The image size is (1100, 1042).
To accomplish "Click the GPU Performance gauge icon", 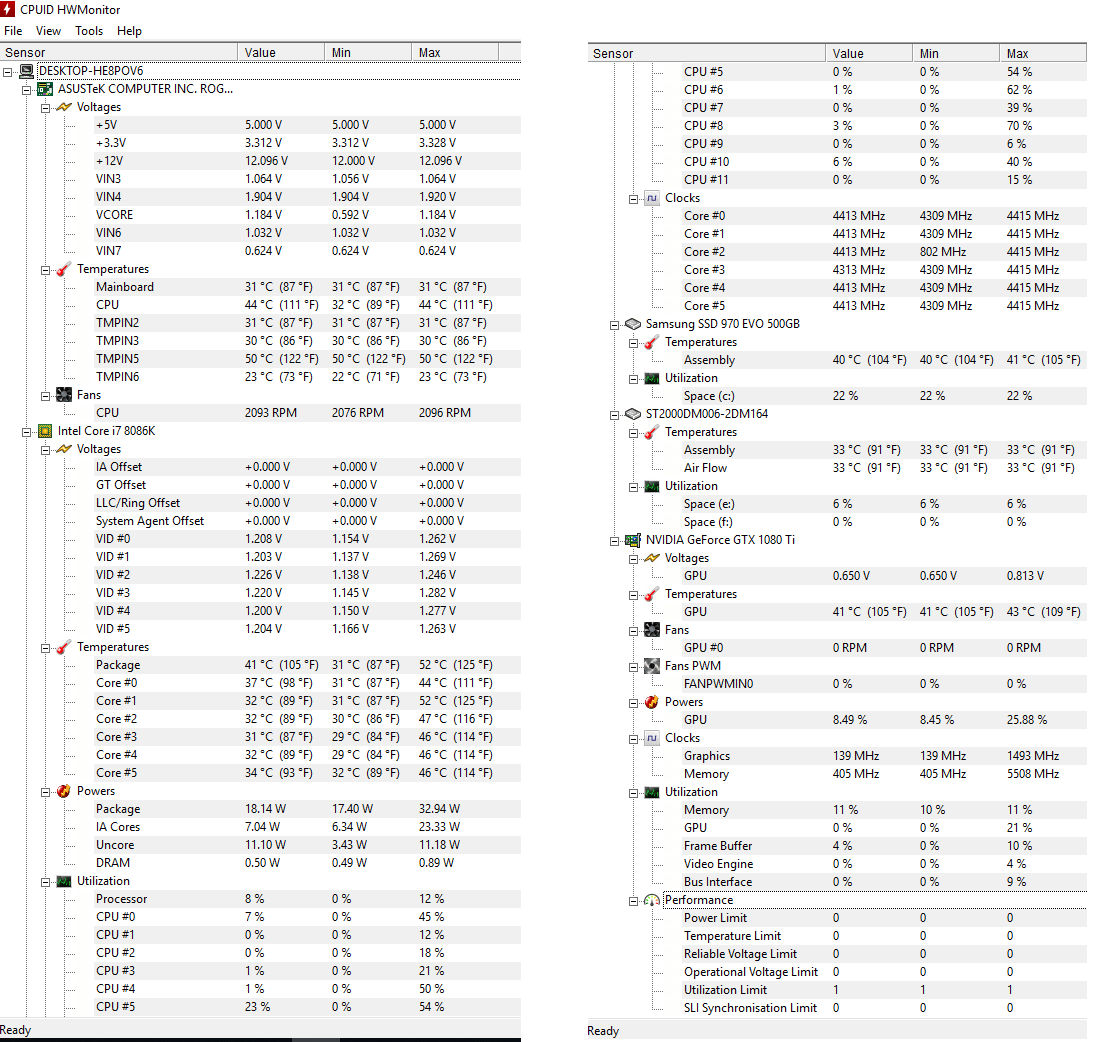I will (x=652, y=900).
